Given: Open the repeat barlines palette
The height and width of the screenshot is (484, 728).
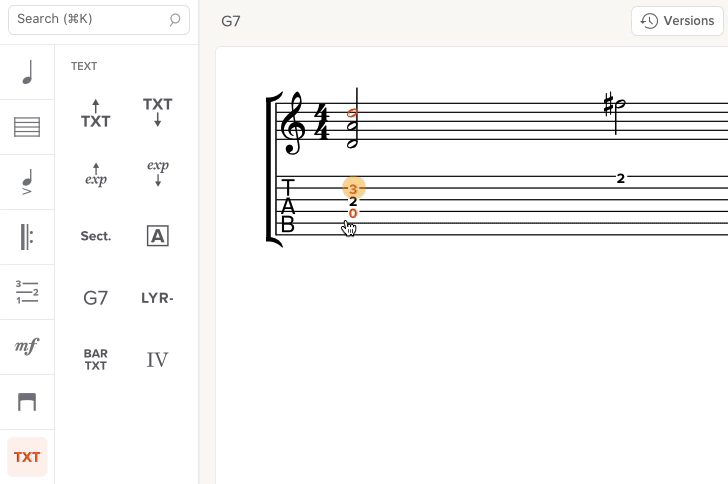Looking at the screenshot, I should pos(27,237).
